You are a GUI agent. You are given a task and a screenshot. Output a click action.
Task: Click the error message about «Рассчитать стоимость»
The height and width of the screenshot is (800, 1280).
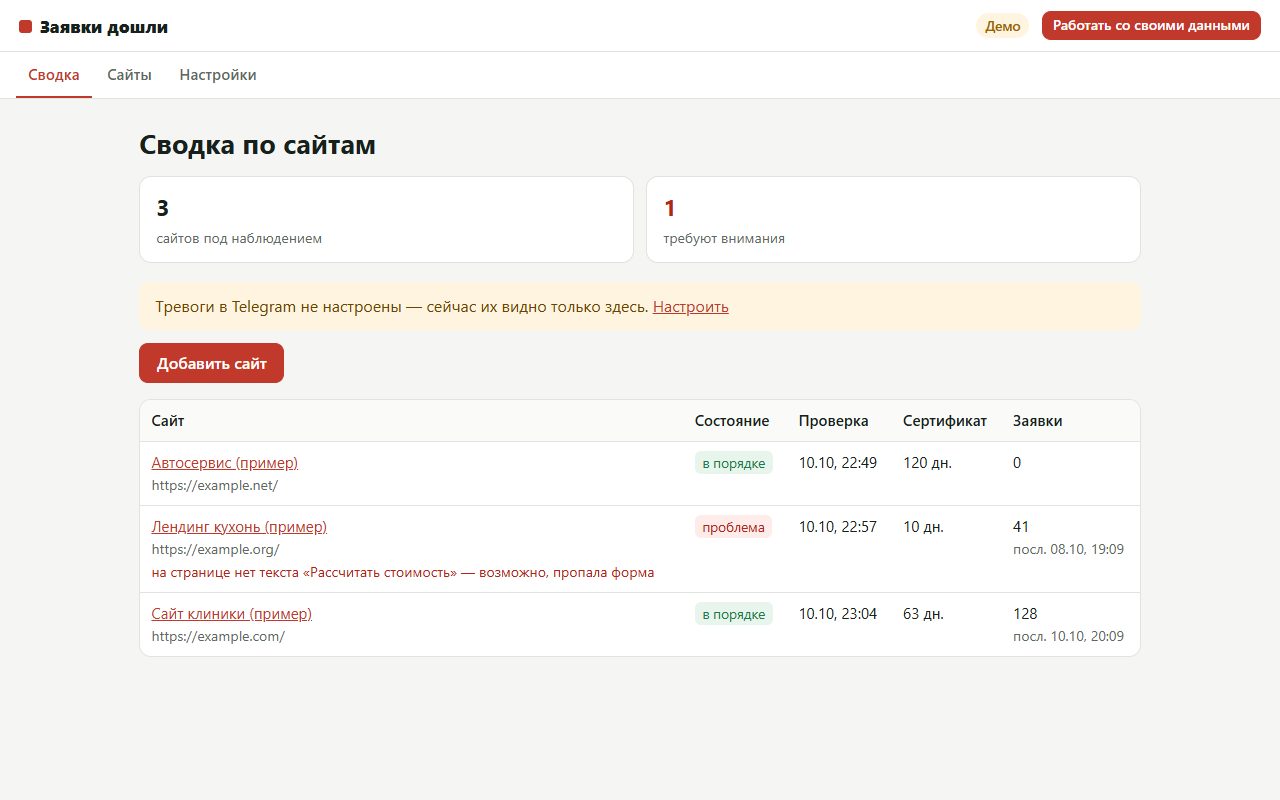click(403, 573)
